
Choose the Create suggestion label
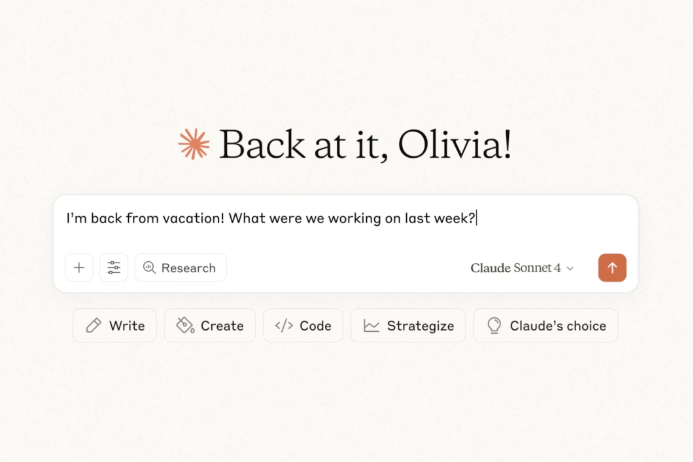(x=222, y=326)
